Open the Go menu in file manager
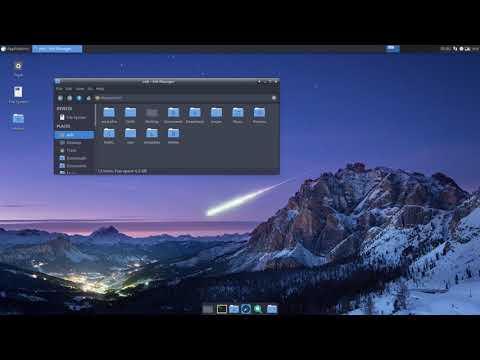Image resolution: width=480 pixels, height=360 pixels. (x=90, y=89)
